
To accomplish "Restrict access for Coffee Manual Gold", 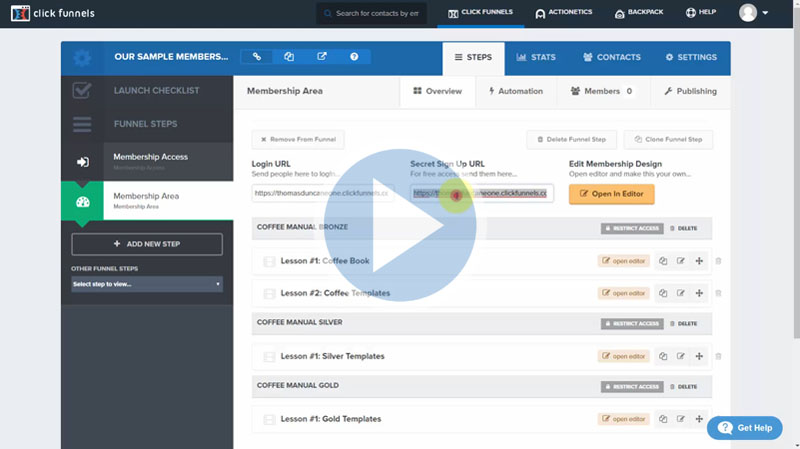I will click(631, 386).
